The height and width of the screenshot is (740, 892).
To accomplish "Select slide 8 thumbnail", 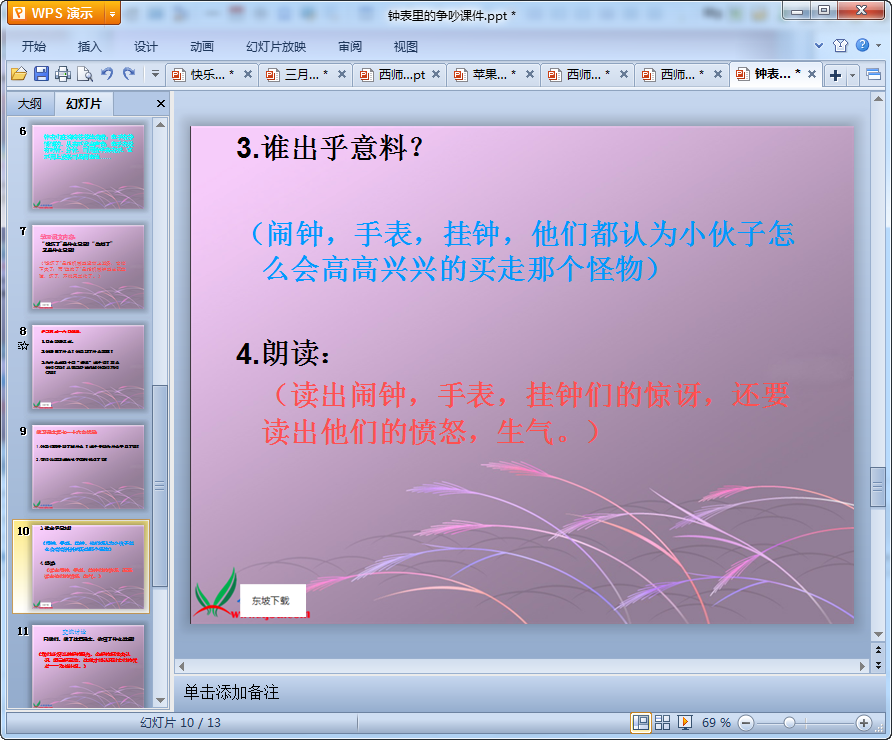I will point(88,367).
